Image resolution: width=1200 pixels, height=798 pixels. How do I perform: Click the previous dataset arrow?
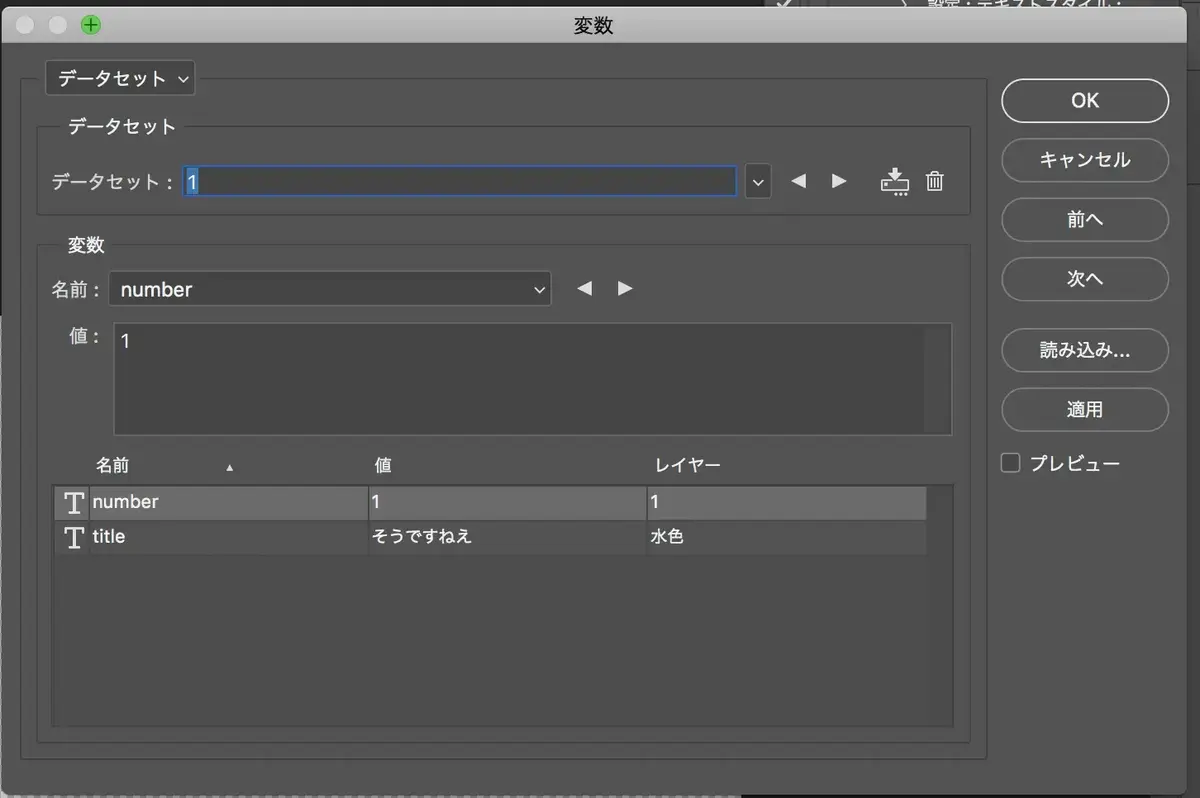[797, 181]
